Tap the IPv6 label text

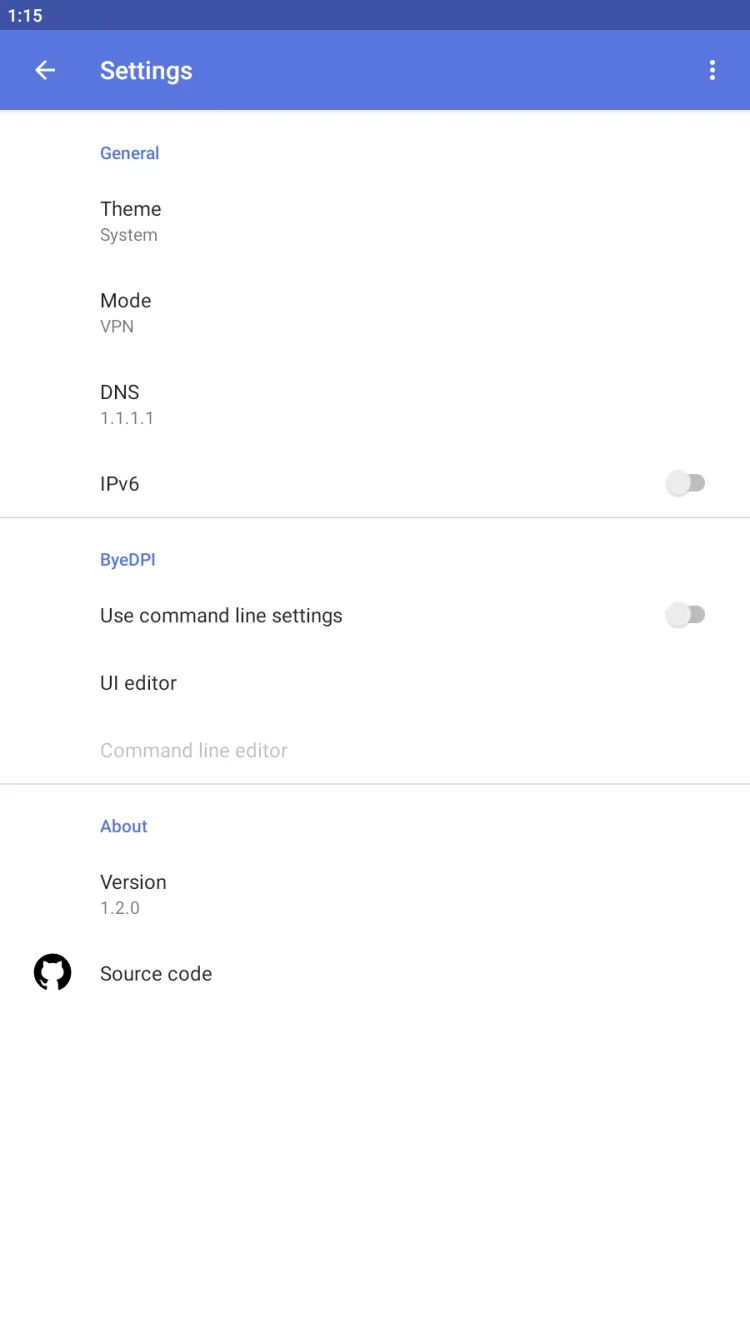[120, 484]
